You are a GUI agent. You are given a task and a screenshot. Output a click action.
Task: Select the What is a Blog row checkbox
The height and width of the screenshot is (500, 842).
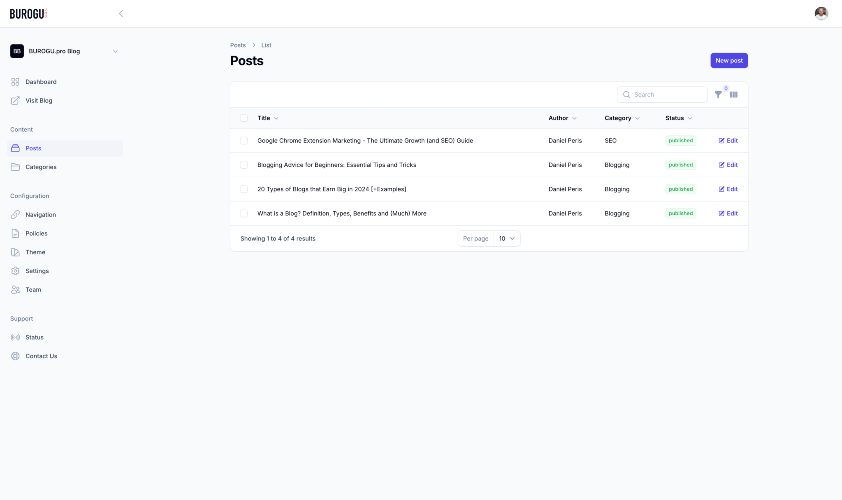pyautogui.click(x=244, y=213)
